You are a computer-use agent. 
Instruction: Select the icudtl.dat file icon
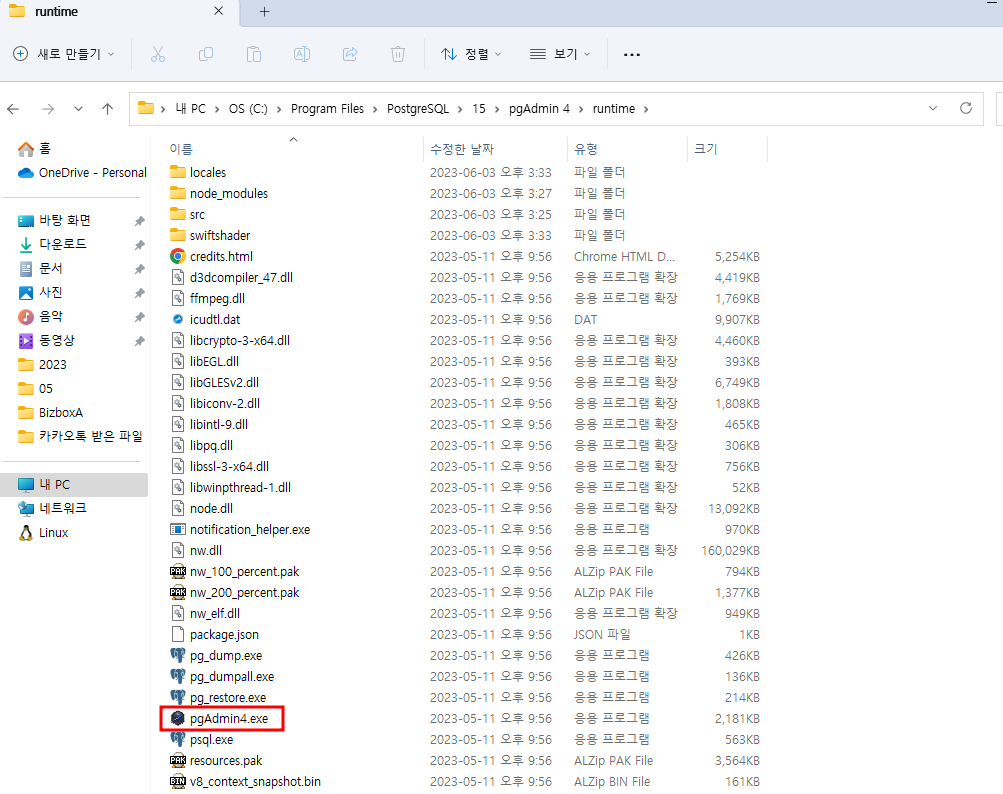(178, 319)
